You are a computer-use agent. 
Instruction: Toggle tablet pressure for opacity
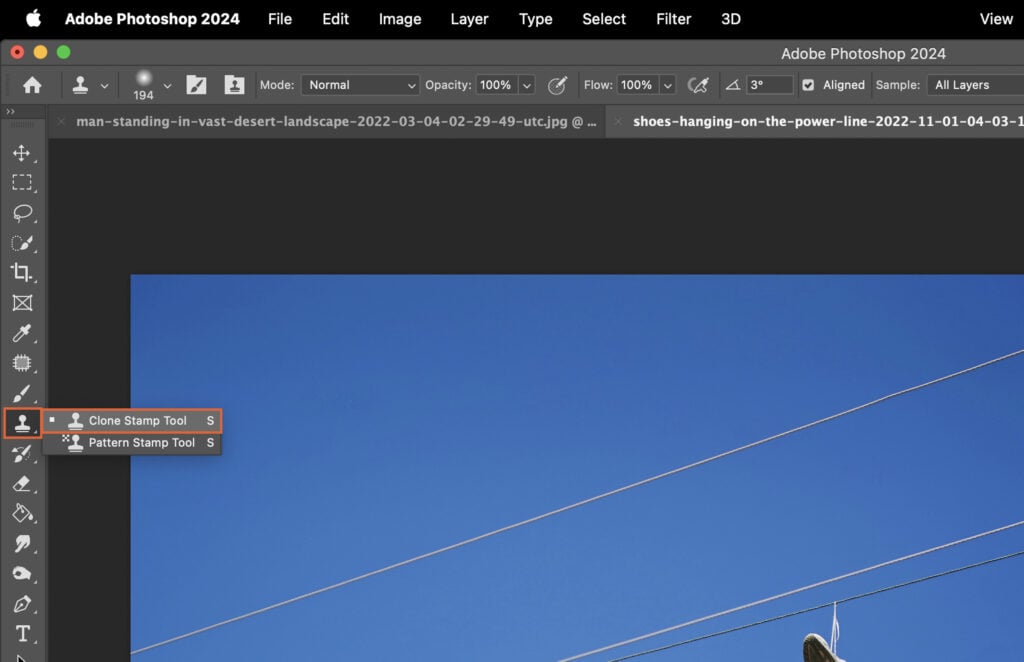(x=558, y=85)
